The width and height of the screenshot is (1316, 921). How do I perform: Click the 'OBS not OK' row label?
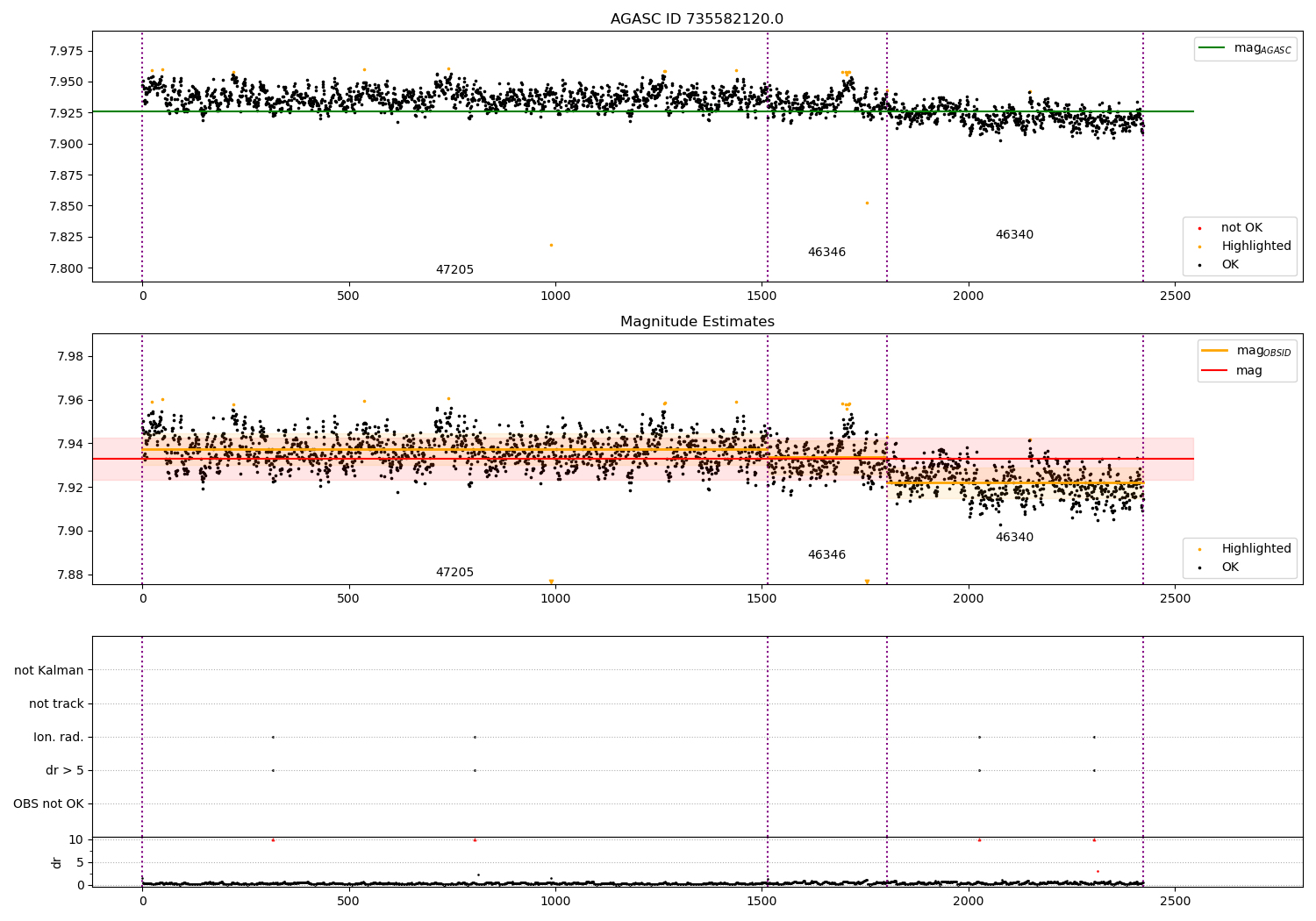[49, 804]
